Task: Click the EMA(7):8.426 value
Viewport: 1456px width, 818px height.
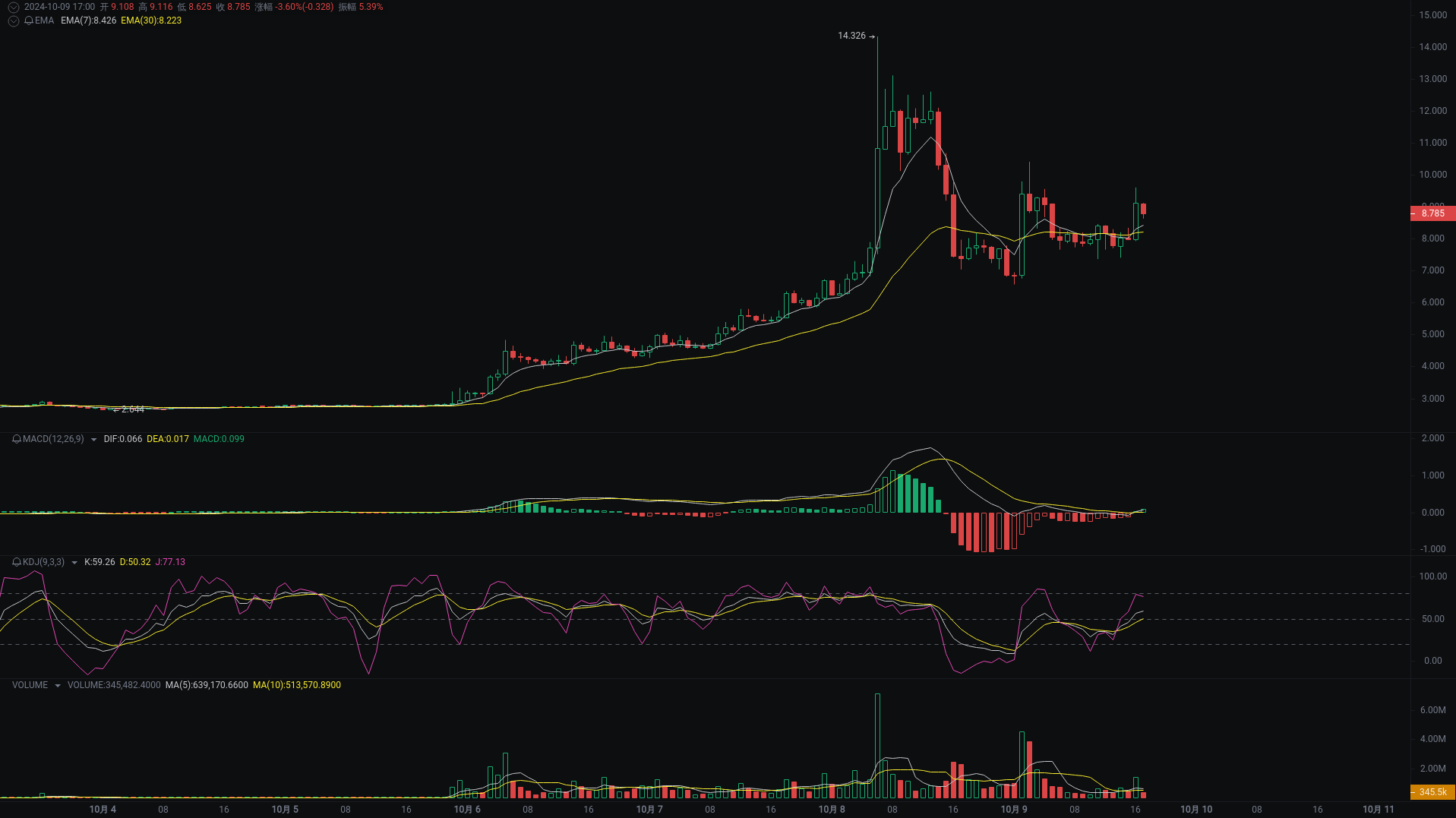Action: [x=89, y=21]
